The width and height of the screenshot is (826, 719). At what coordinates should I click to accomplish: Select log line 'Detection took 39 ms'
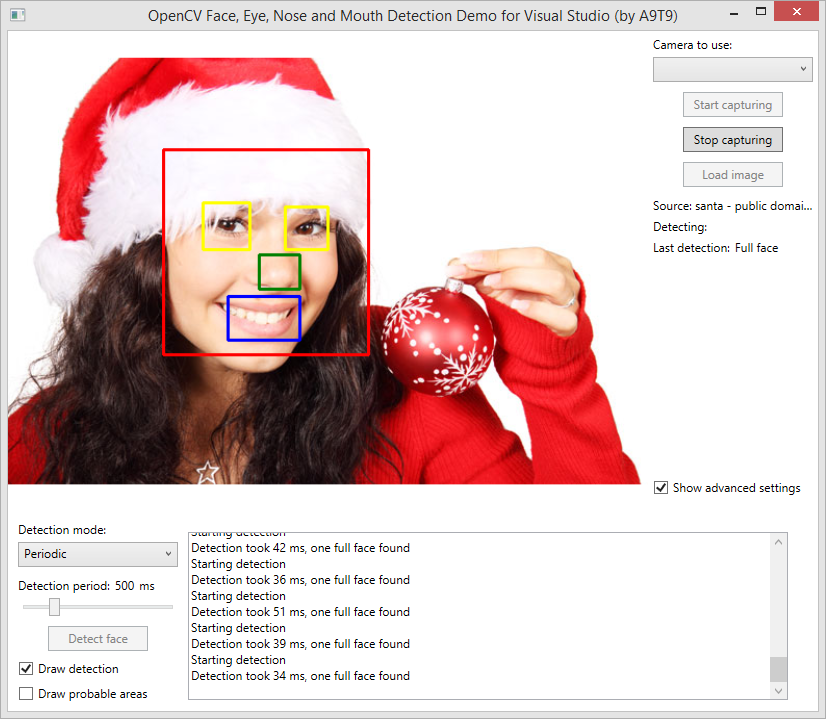point(300,644)
